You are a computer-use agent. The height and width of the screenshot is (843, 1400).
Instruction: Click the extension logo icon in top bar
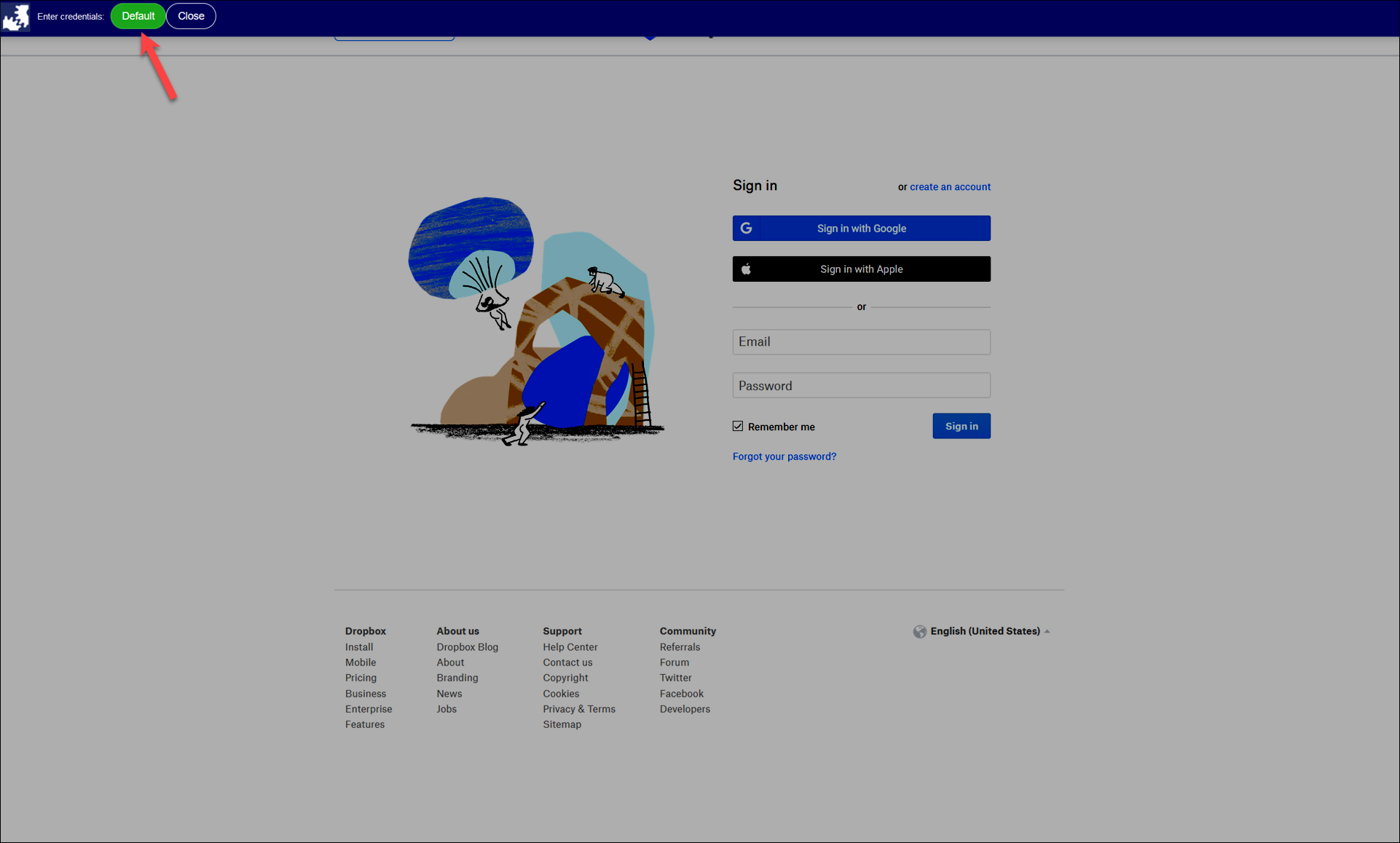(15, 17)
